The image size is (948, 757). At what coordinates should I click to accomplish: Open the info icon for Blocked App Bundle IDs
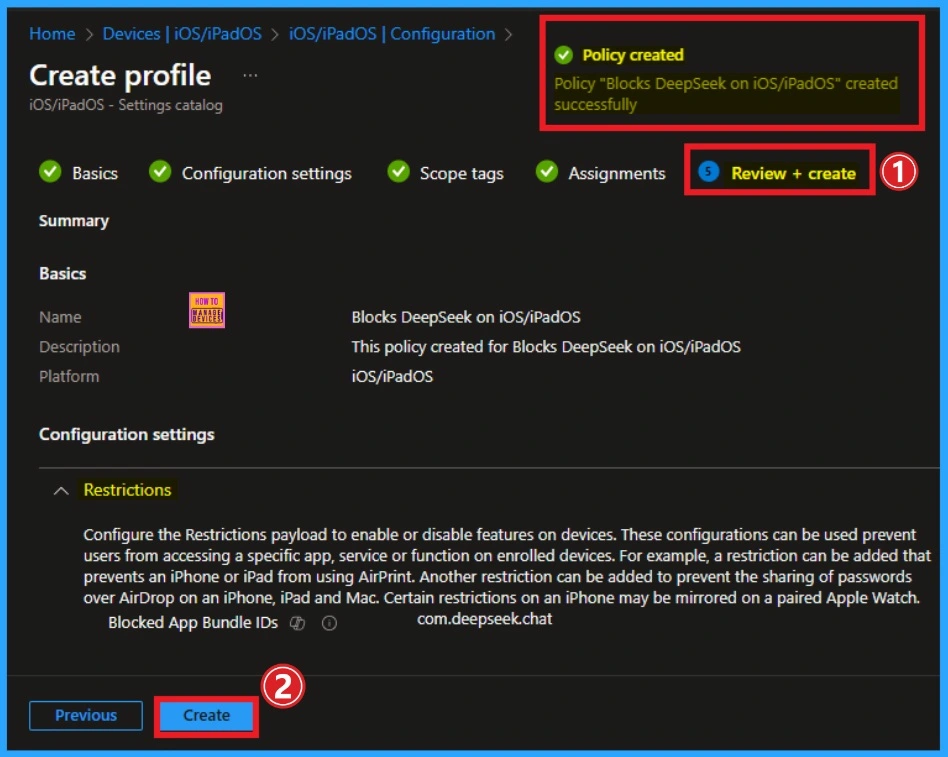coord(330,623)
